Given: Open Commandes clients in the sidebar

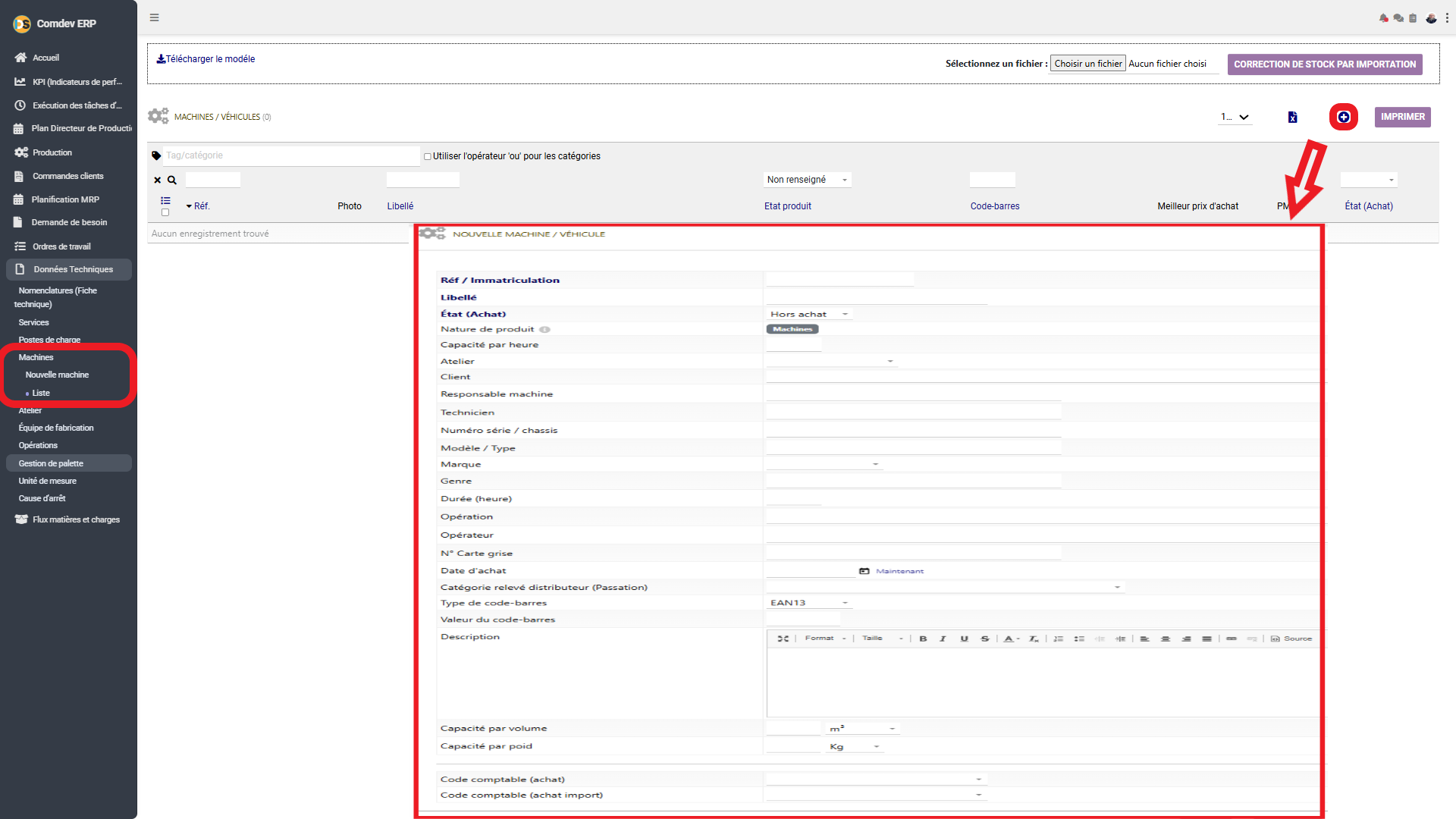Looking at the screenshot, I should pyautogui.click(x=67, y=176).
